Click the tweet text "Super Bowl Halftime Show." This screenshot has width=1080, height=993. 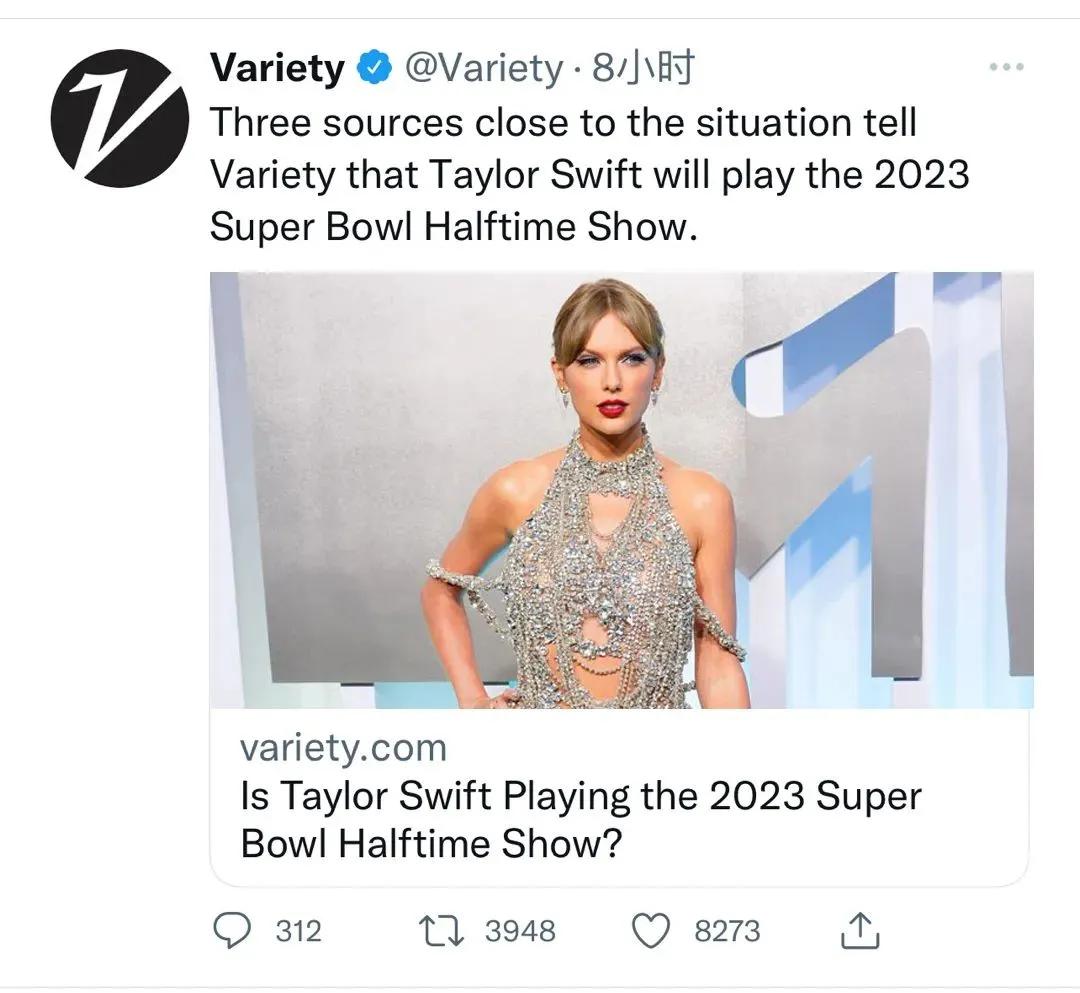coord(451,226)
